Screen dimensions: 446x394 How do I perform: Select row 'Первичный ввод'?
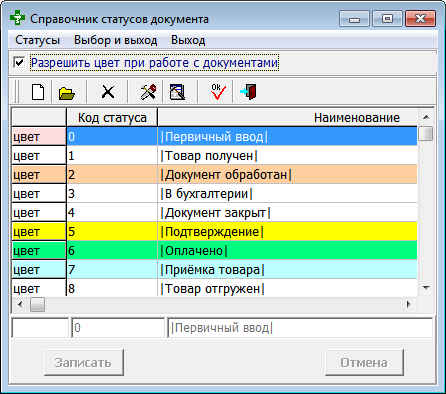point(214,136)
